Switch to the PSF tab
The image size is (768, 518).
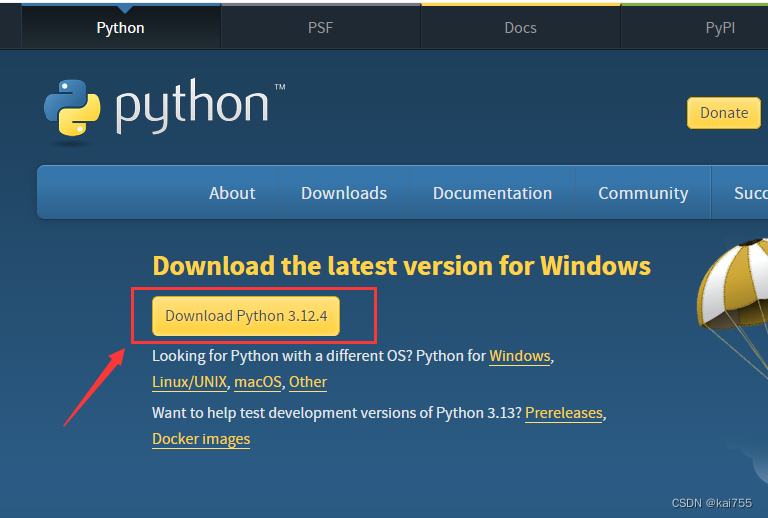(320, 28)
